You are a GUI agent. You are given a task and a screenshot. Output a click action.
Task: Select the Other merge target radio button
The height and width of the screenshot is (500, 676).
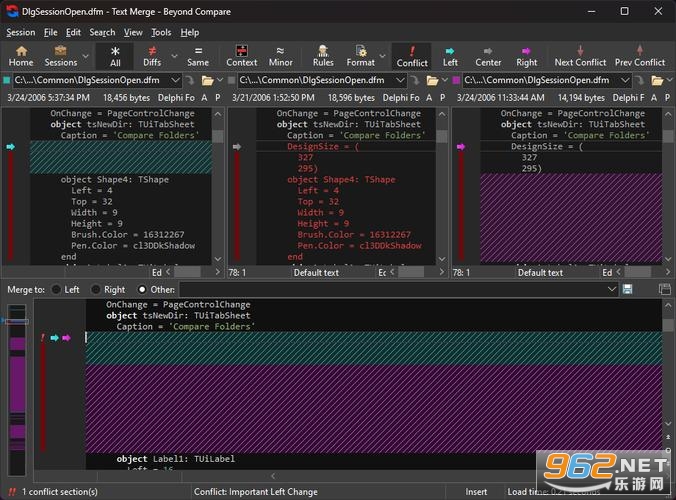pyautogui.click(x=142, y=290)
